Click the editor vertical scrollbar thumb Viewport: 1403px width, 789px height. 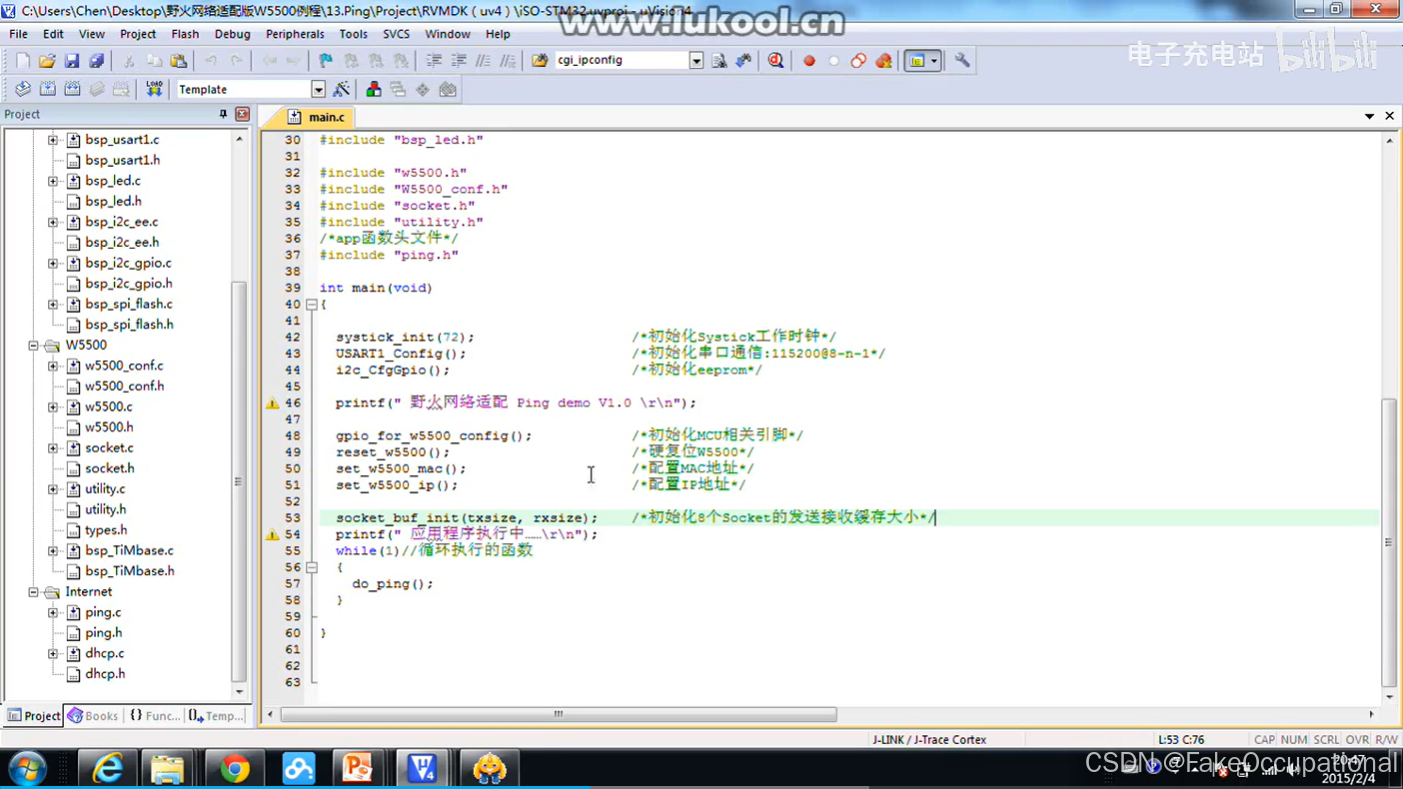[1389, 543]
